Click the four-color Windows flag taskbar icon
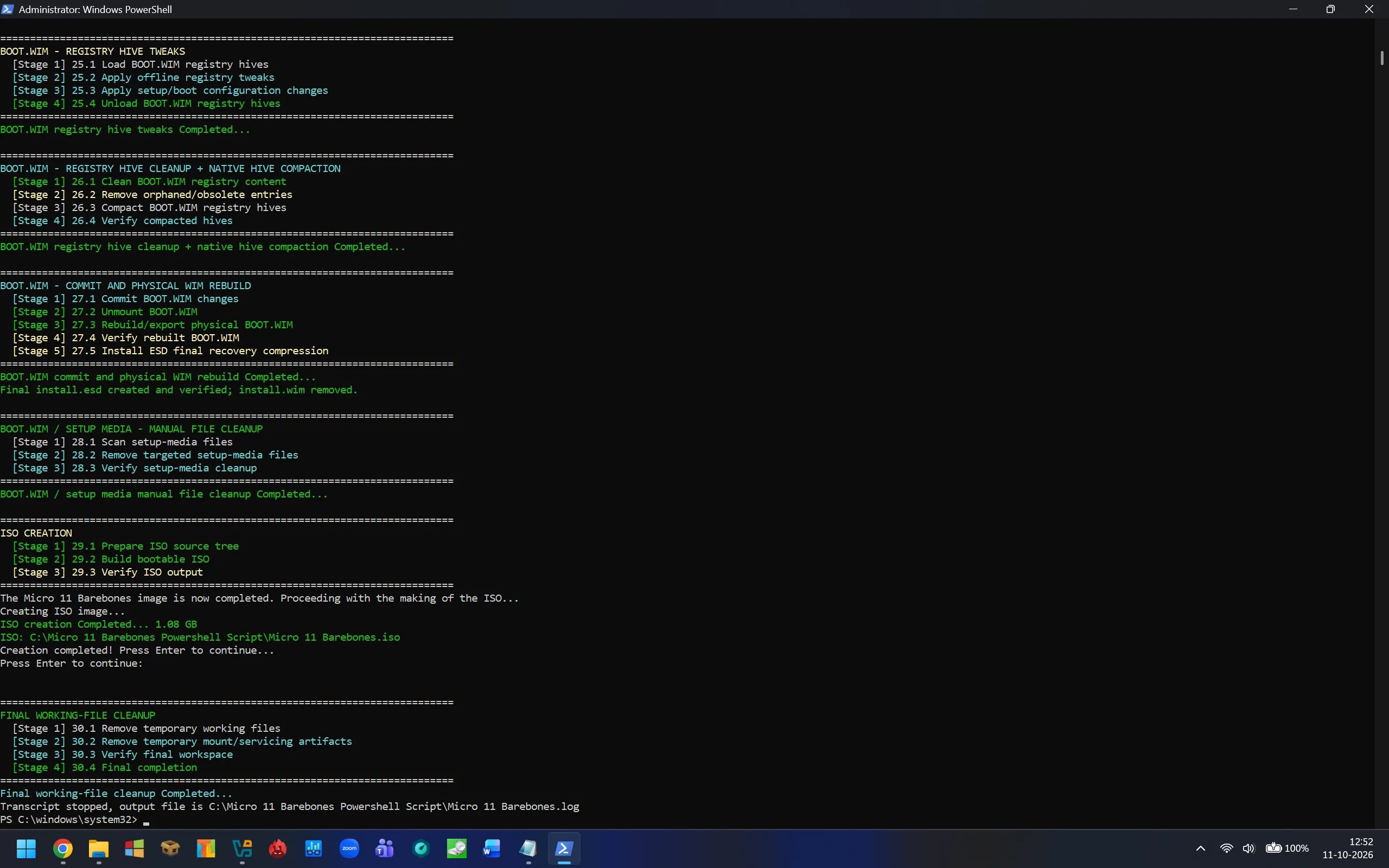 point(135,848)
